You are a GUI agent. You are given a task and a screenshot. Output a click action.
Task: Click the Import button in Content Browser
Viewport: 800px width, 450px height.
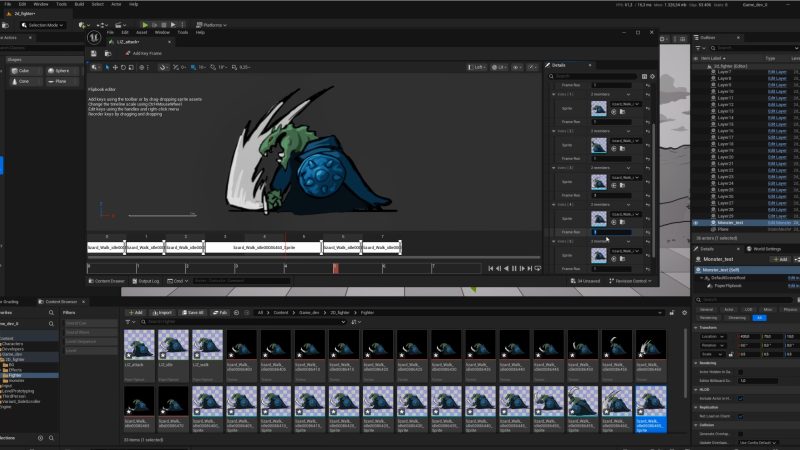pyautogui.click(x=162, y=312)
